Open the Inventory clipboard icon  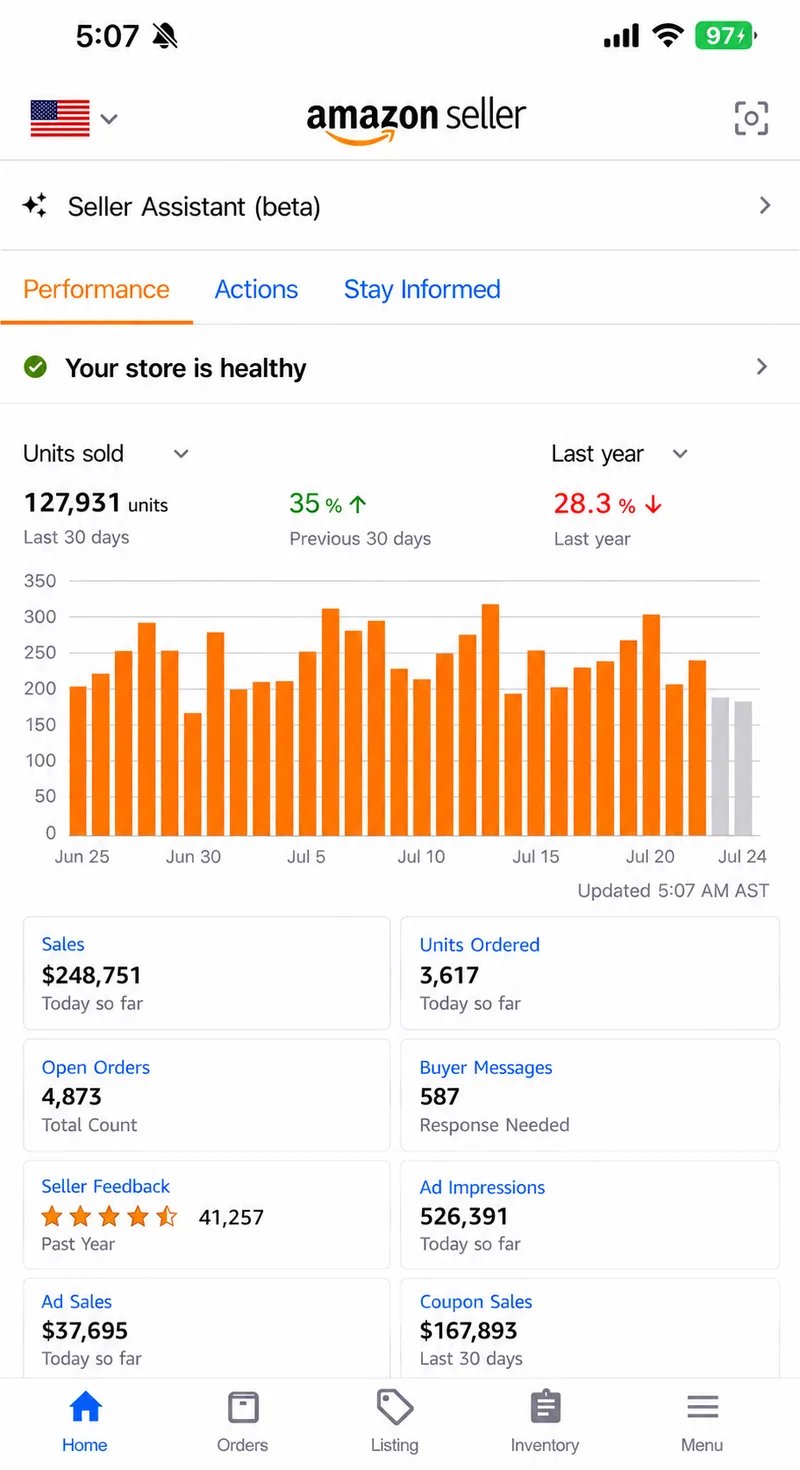(x=545, y=1408)
